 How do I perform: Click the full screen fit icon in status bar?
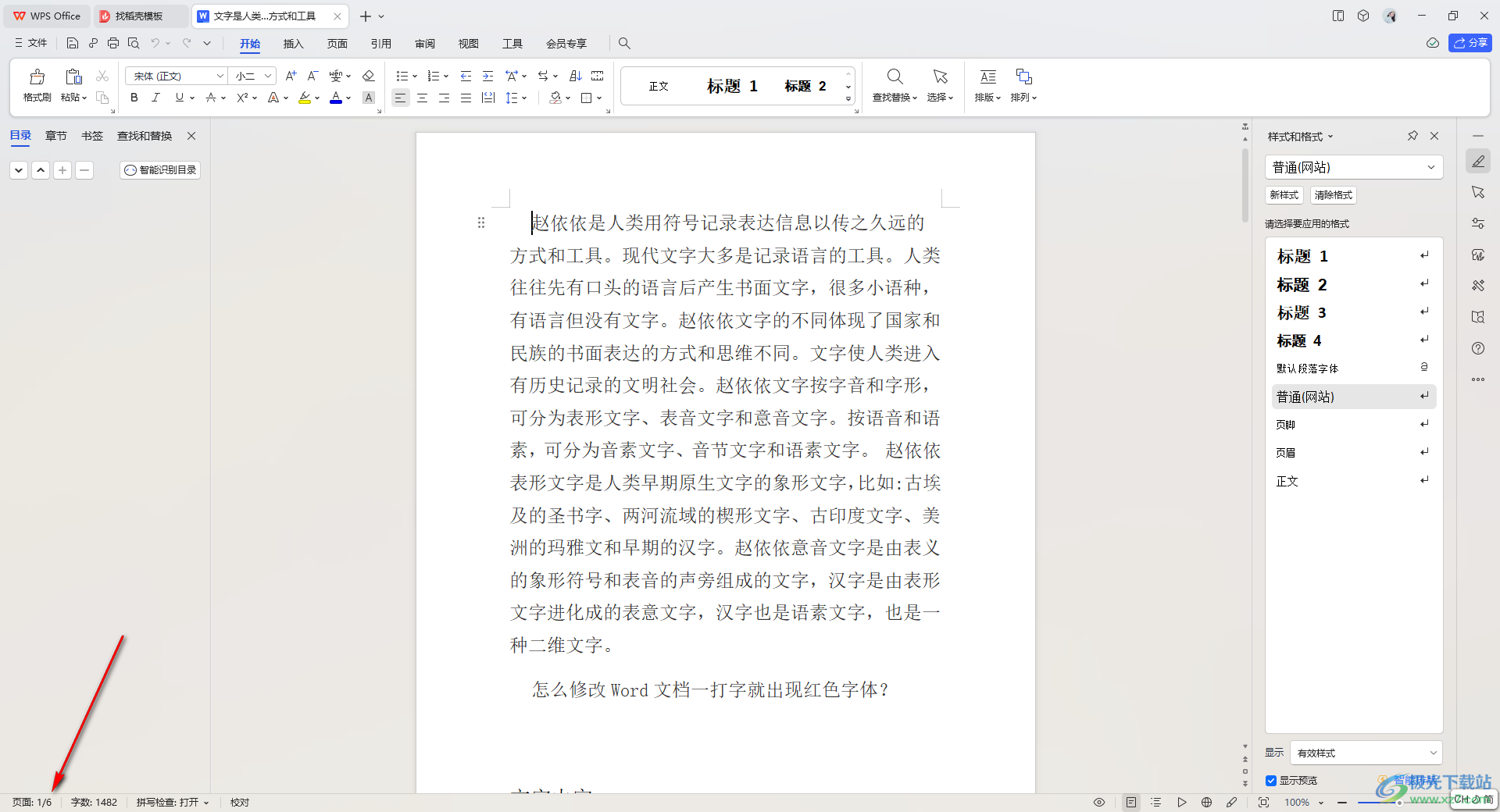point(1263,802)
